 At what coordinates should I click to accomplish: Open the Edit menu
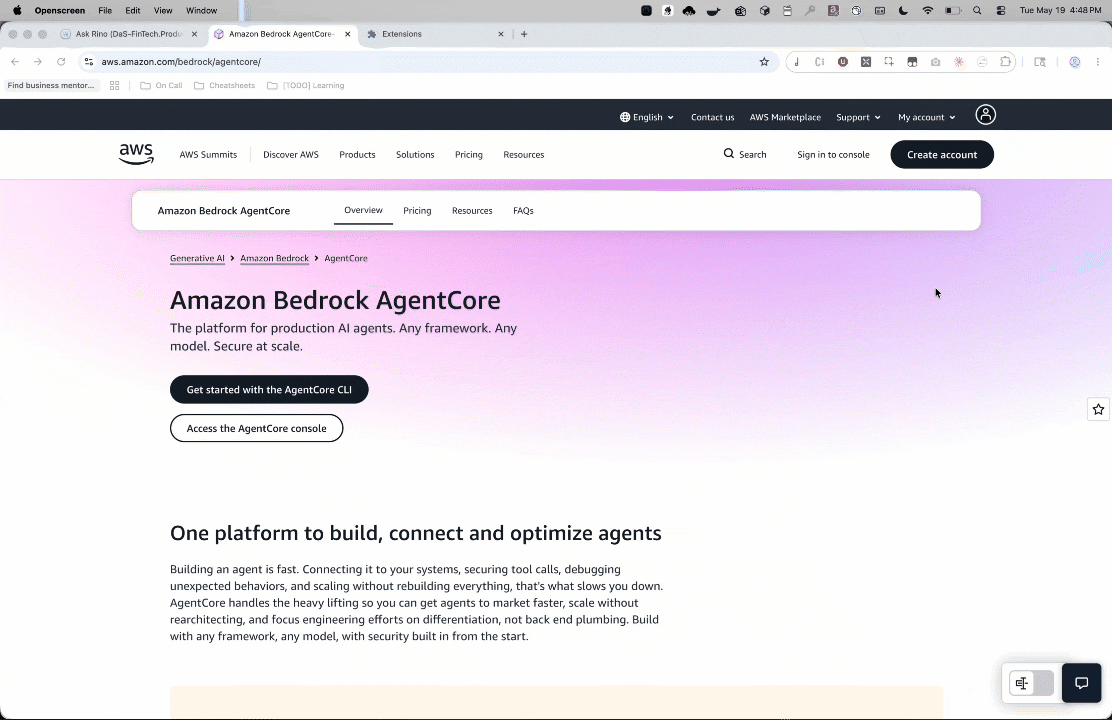click(133, 11)
